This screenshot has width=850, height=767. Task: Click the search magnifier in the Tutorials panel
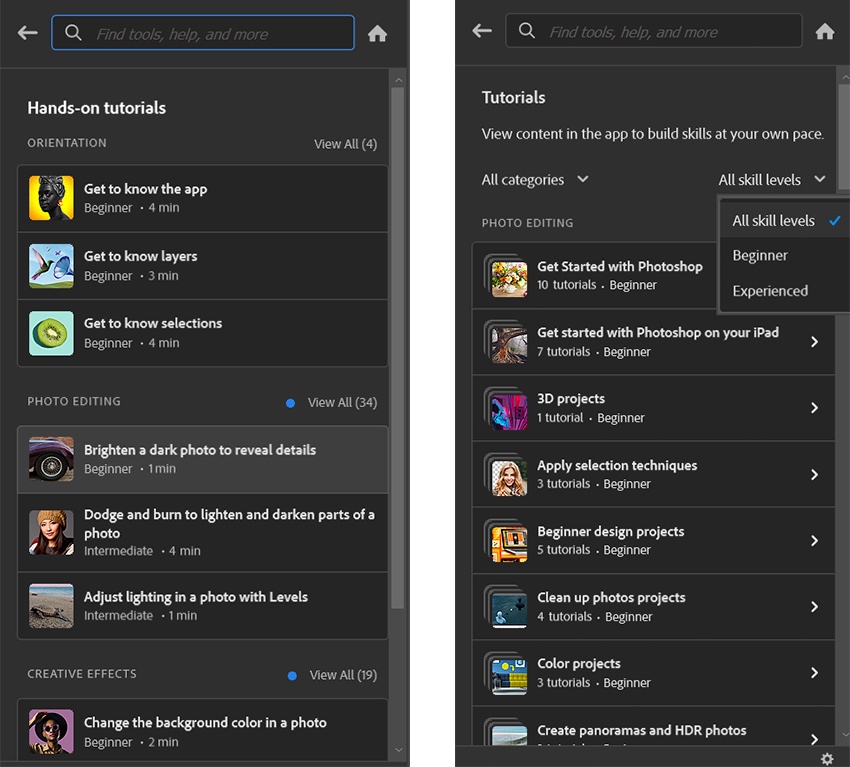[x=526, y=30]
